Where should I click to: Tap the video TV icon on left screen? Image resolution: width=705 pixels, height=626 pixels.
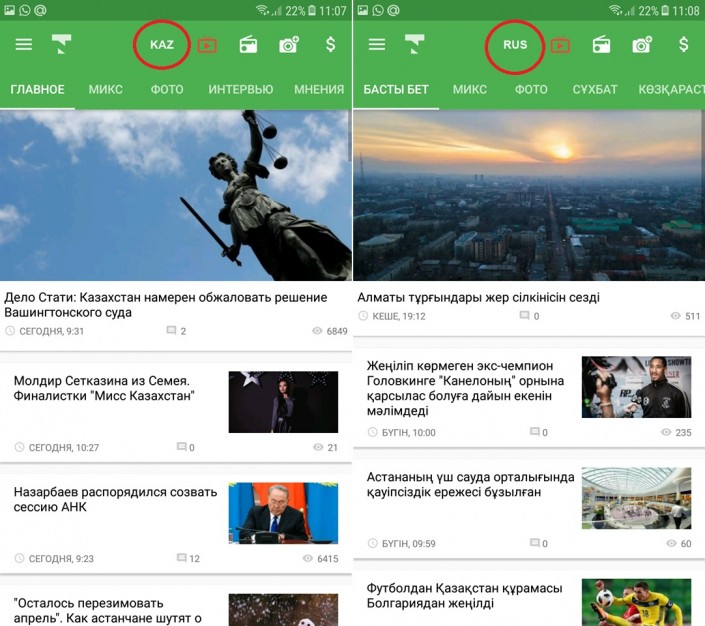(x=207, y=45)
